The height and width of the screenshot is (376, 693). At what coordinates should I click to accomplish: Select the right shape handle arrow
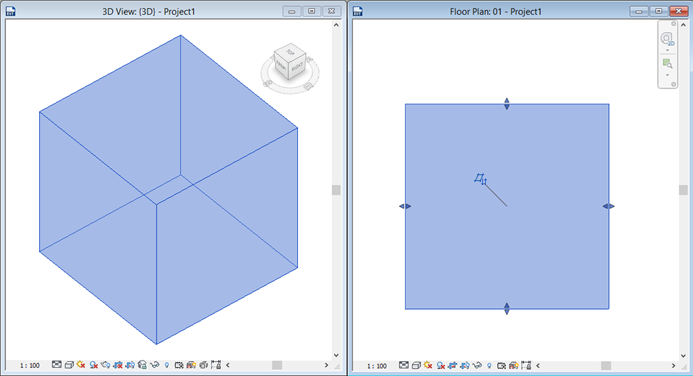[609, 206]
